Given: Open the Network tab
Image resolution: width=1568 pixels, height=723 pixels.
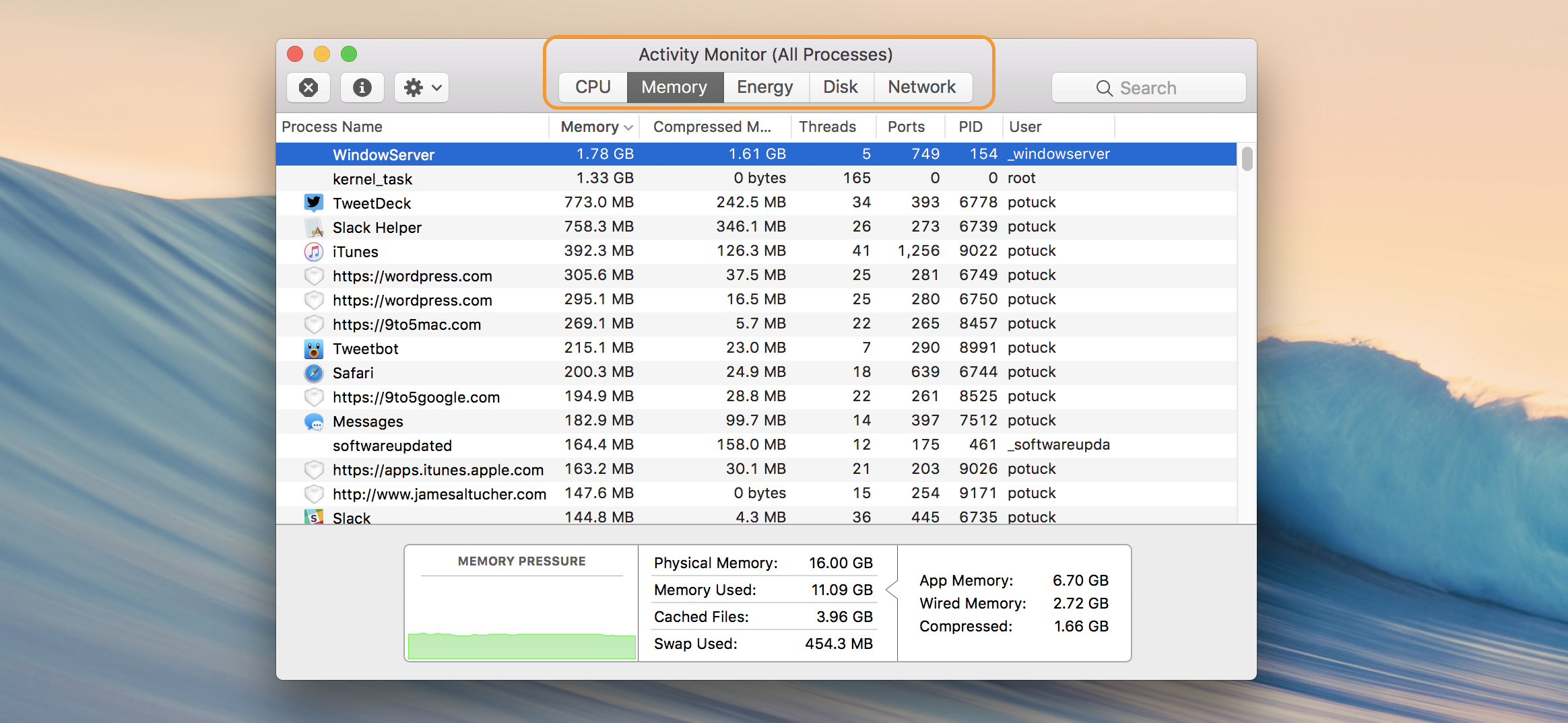Looking at the screenshot, I should click(921, 87).
